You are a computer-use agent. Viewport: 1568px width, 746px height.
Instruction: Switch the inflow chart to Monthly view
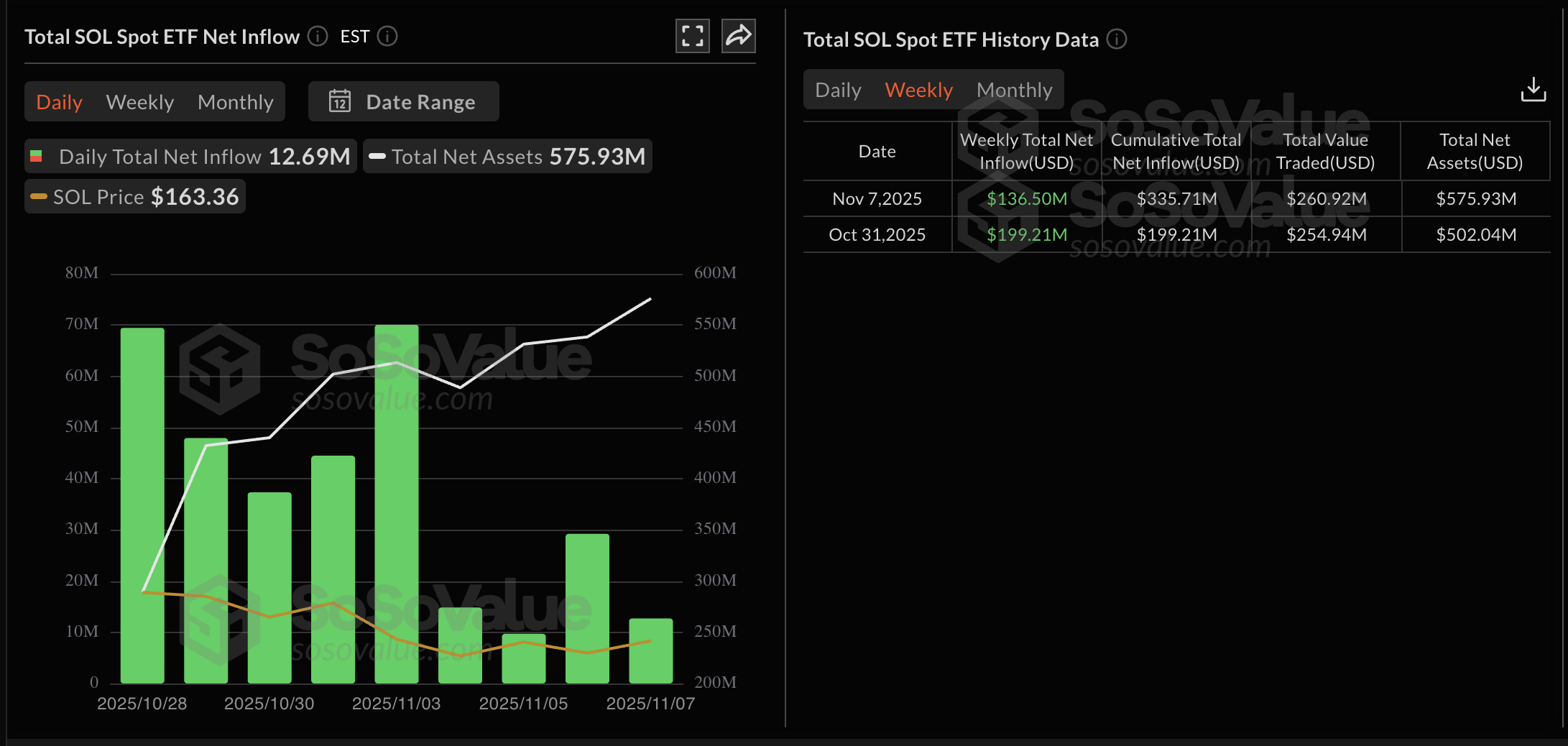(236, 101)
